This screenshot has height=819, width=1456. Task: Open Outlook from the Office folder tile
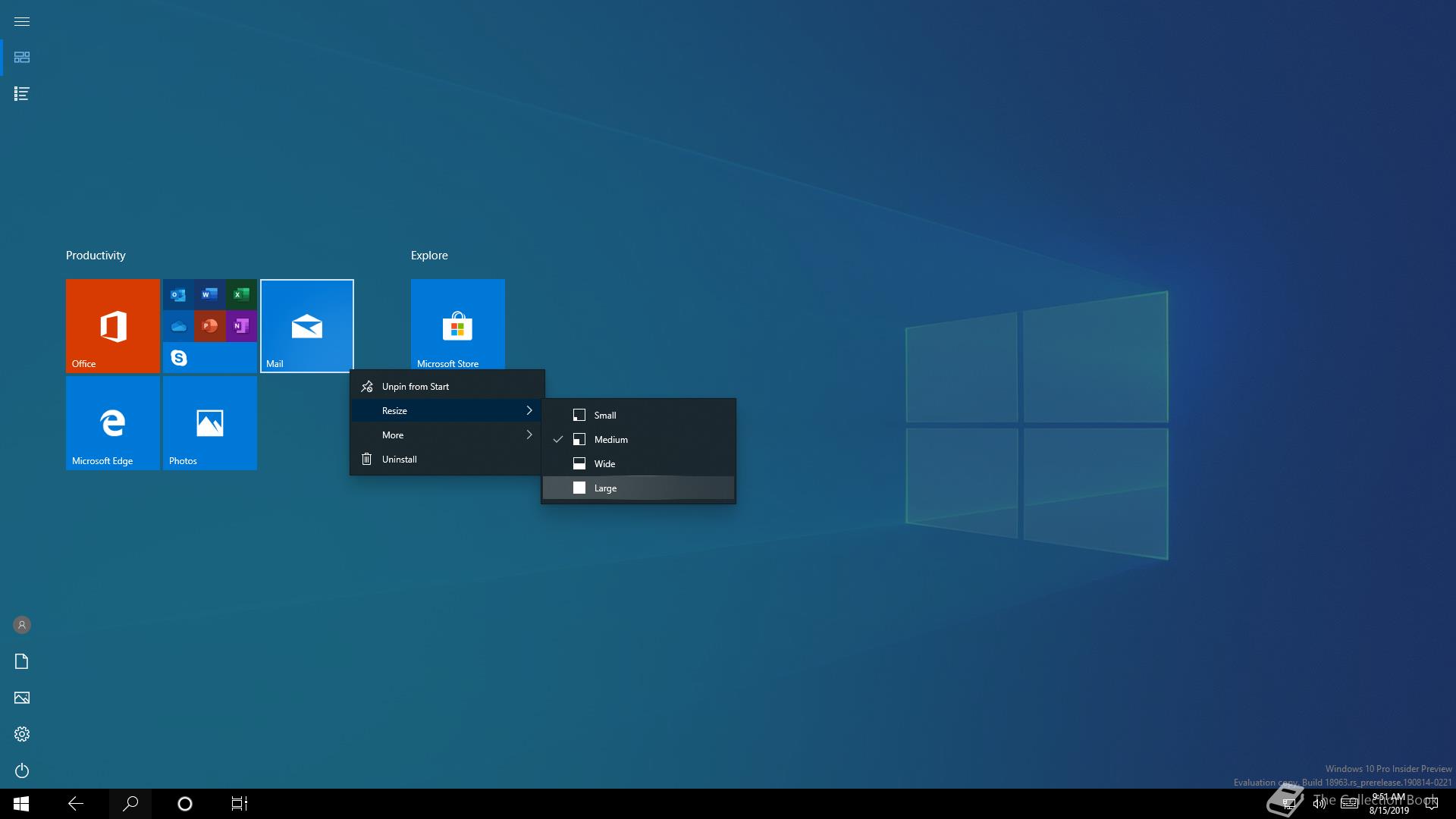coord(178,294)
